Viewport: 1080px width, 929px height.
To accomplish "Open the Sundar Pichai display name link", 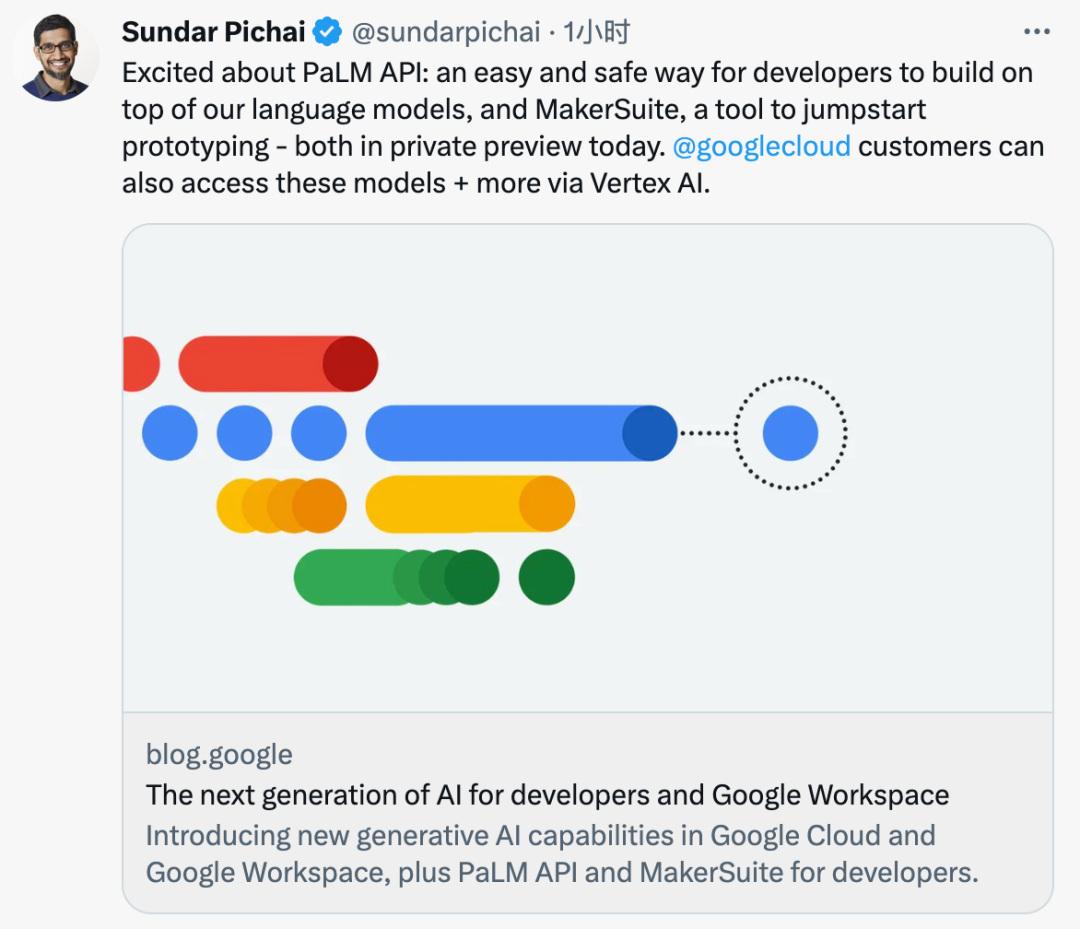I will 213,32.
